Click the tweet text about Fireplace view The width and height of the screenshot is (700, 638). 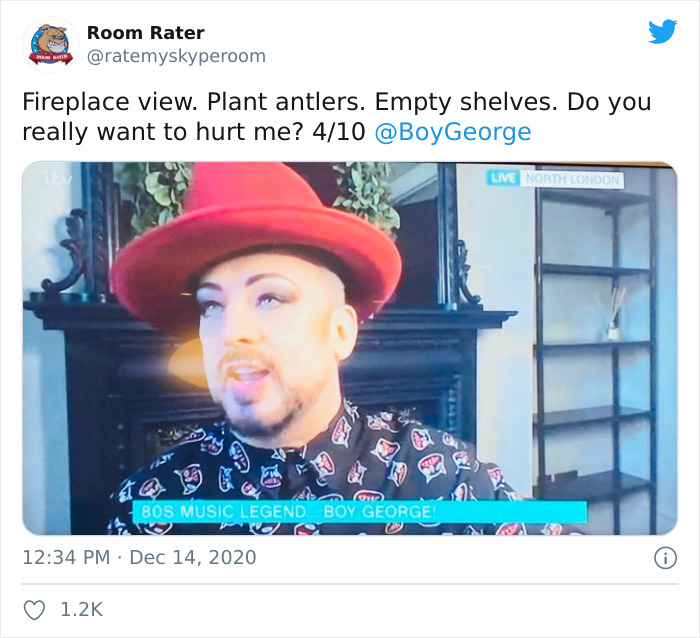tap(337, 117)
